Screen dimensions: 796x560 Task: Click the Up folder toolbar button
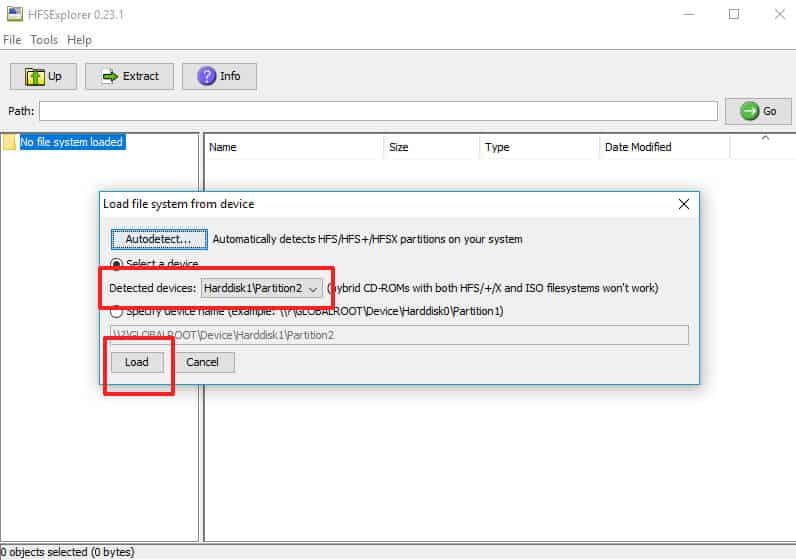point(44,77)
